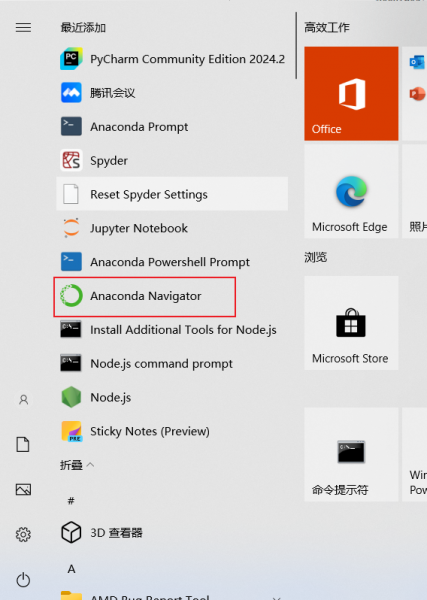
Task: Select Jupyter Notebook text entry
Action: pos(139,228)
